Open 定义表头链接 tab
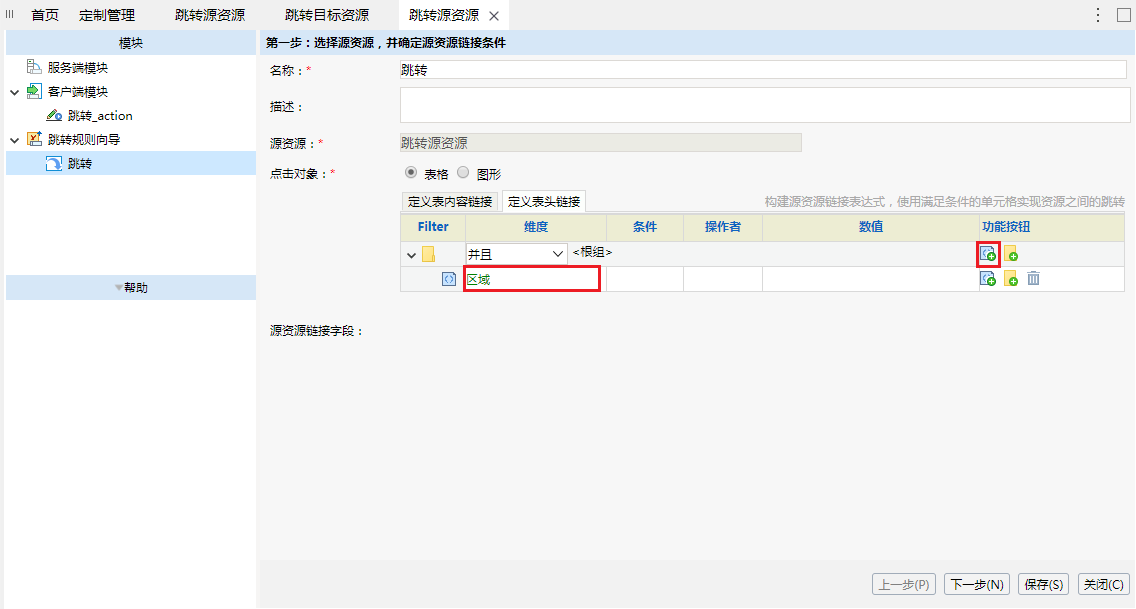1136x609 pixels. (x=544, y=201)
